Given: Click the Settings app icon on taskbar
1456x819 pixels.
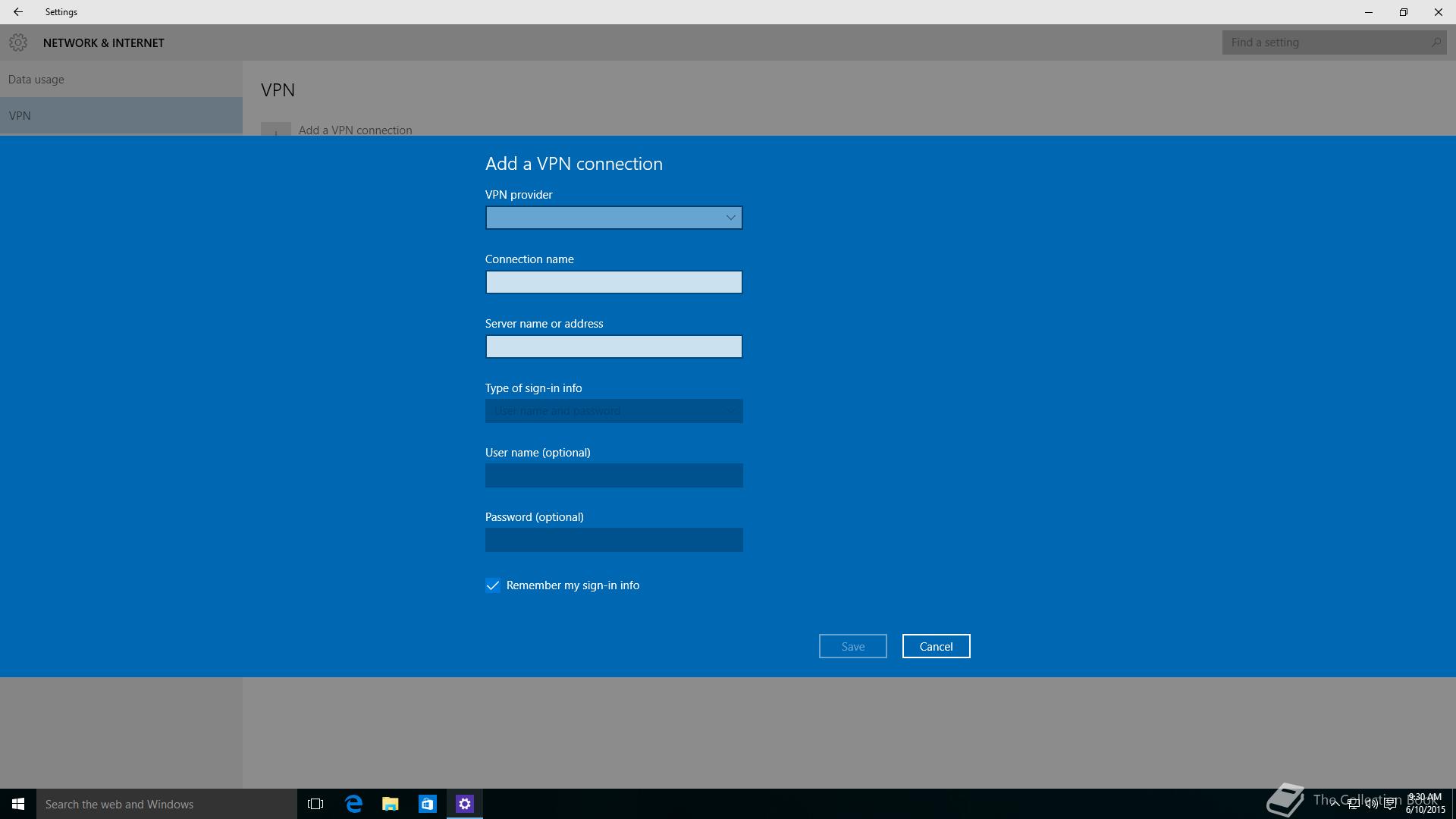Looking at the screenshot, I should point(465,804).
